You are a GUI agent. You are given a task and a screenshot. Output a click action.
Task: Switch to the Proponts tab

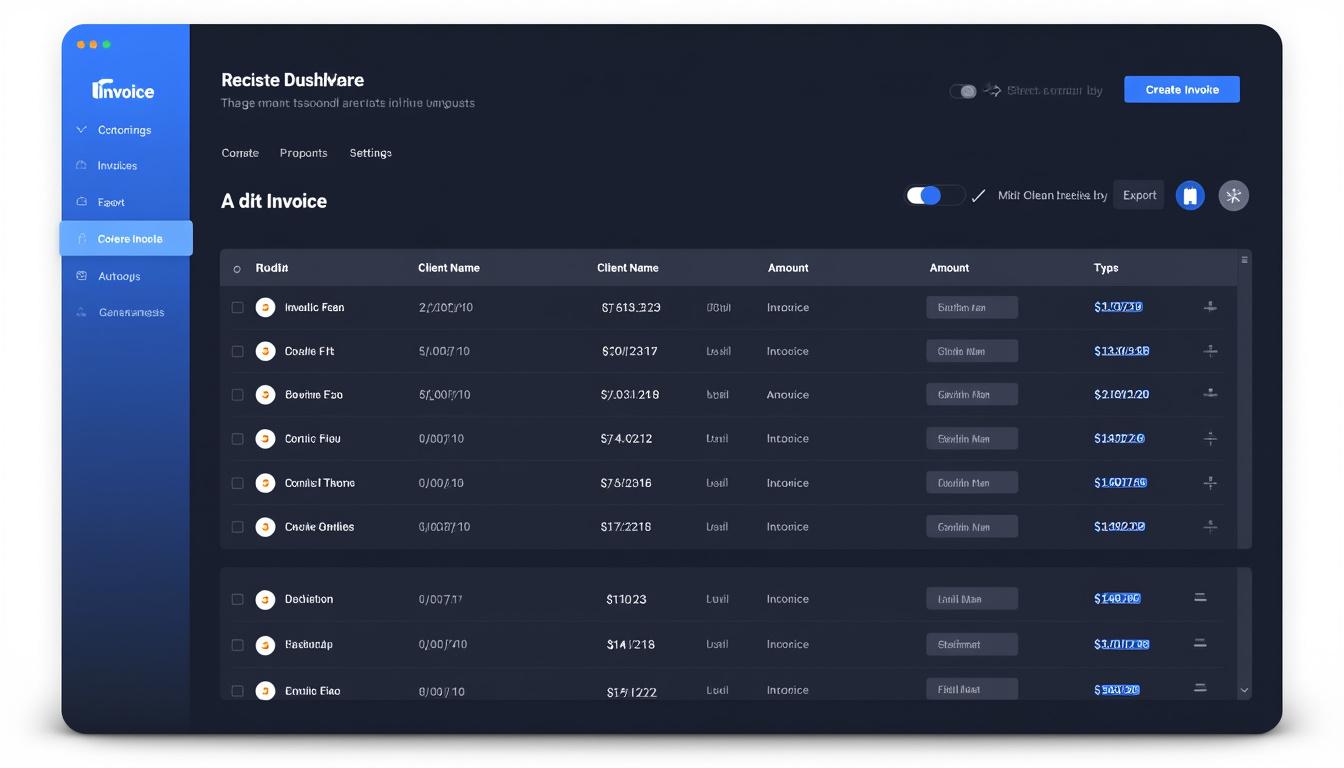[x=303, y=153]
